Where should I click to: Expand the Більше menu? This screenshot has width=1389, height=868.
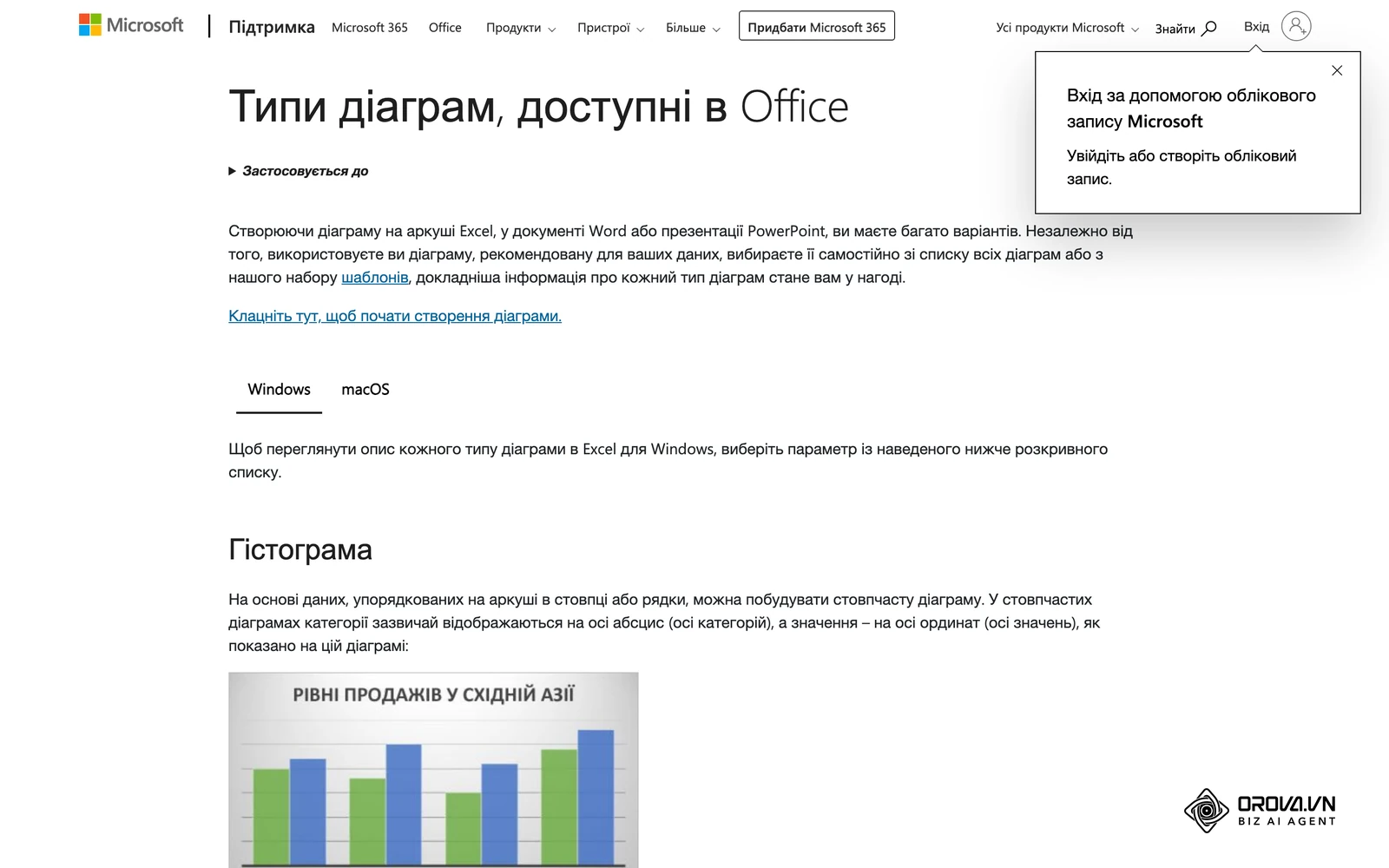click(693, 28)
